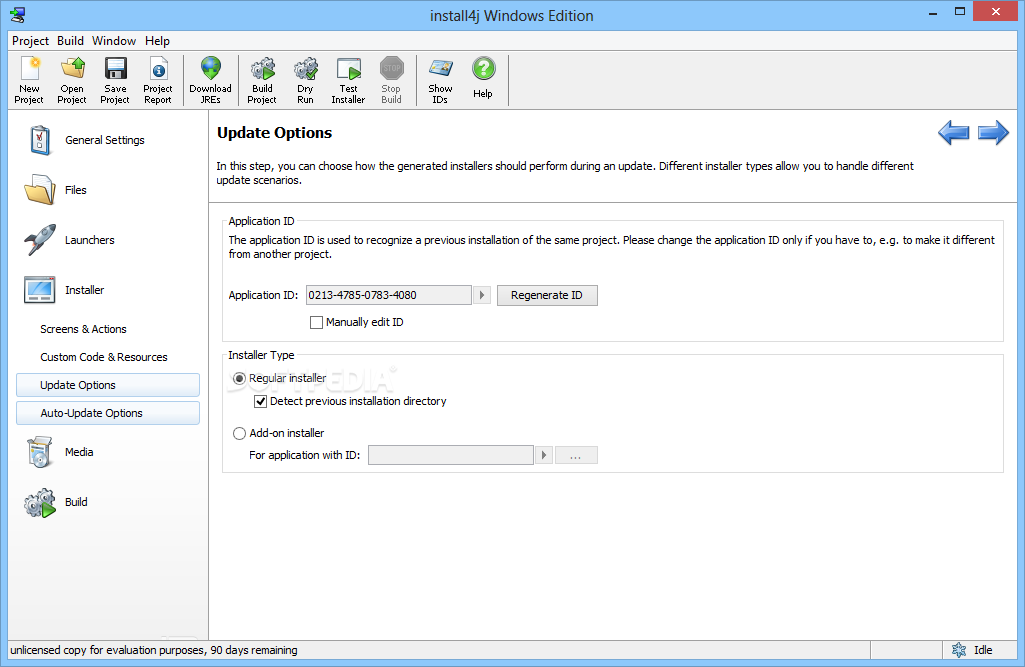1025x667 pixels.
Task: Click the Application ID group label
Action: (261, 221)
